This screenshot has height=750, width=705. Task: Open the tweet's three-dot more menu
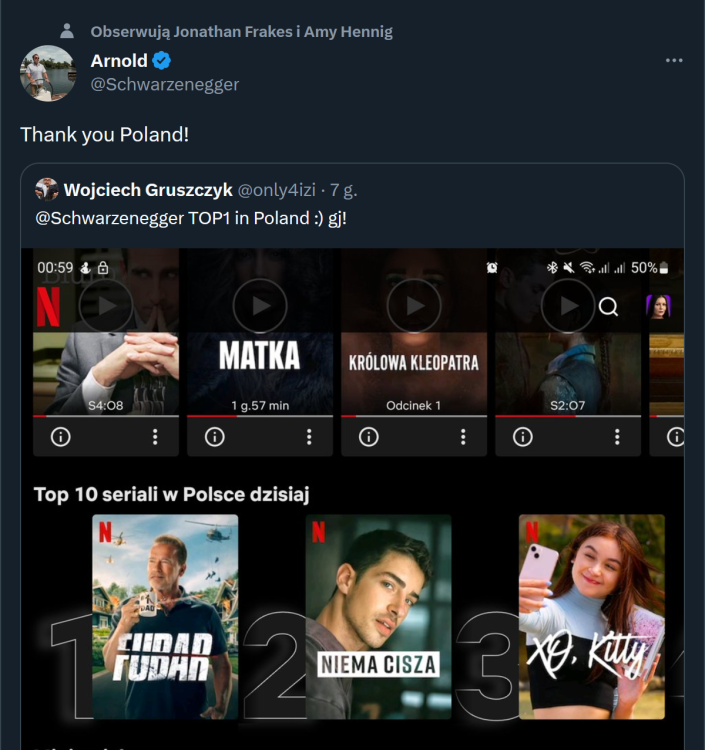pos(674,61)
